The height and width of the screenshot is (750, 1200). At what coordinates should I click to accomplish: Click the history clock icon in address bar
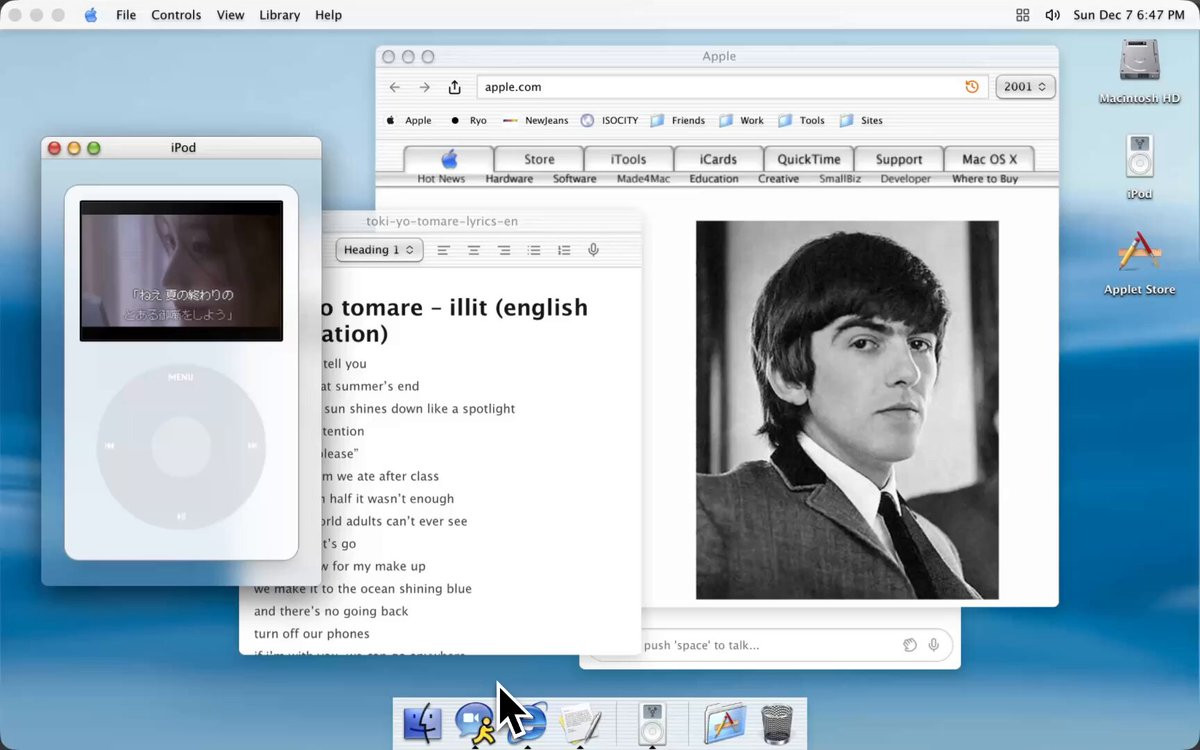click(x=972, y=87)
